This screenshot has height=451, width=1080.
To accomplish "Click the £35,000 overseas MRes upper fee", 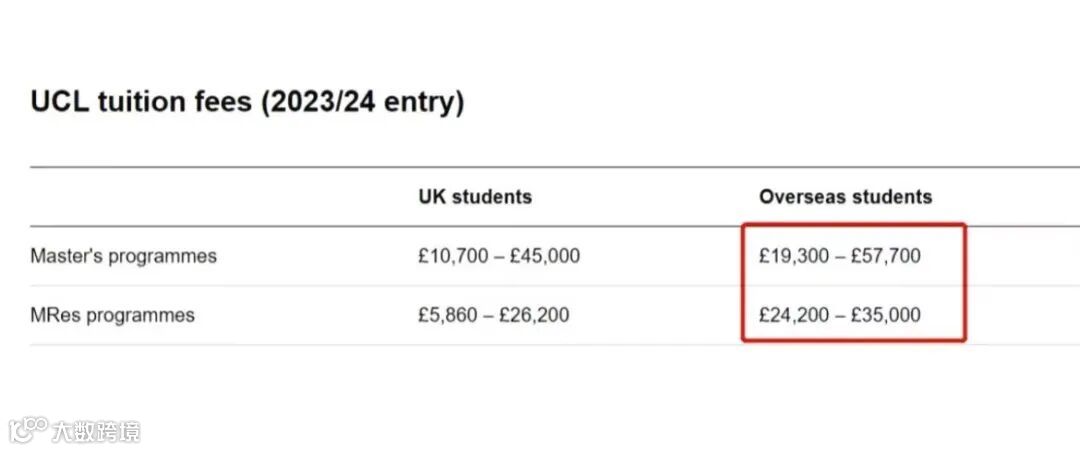I will (886, 315).
